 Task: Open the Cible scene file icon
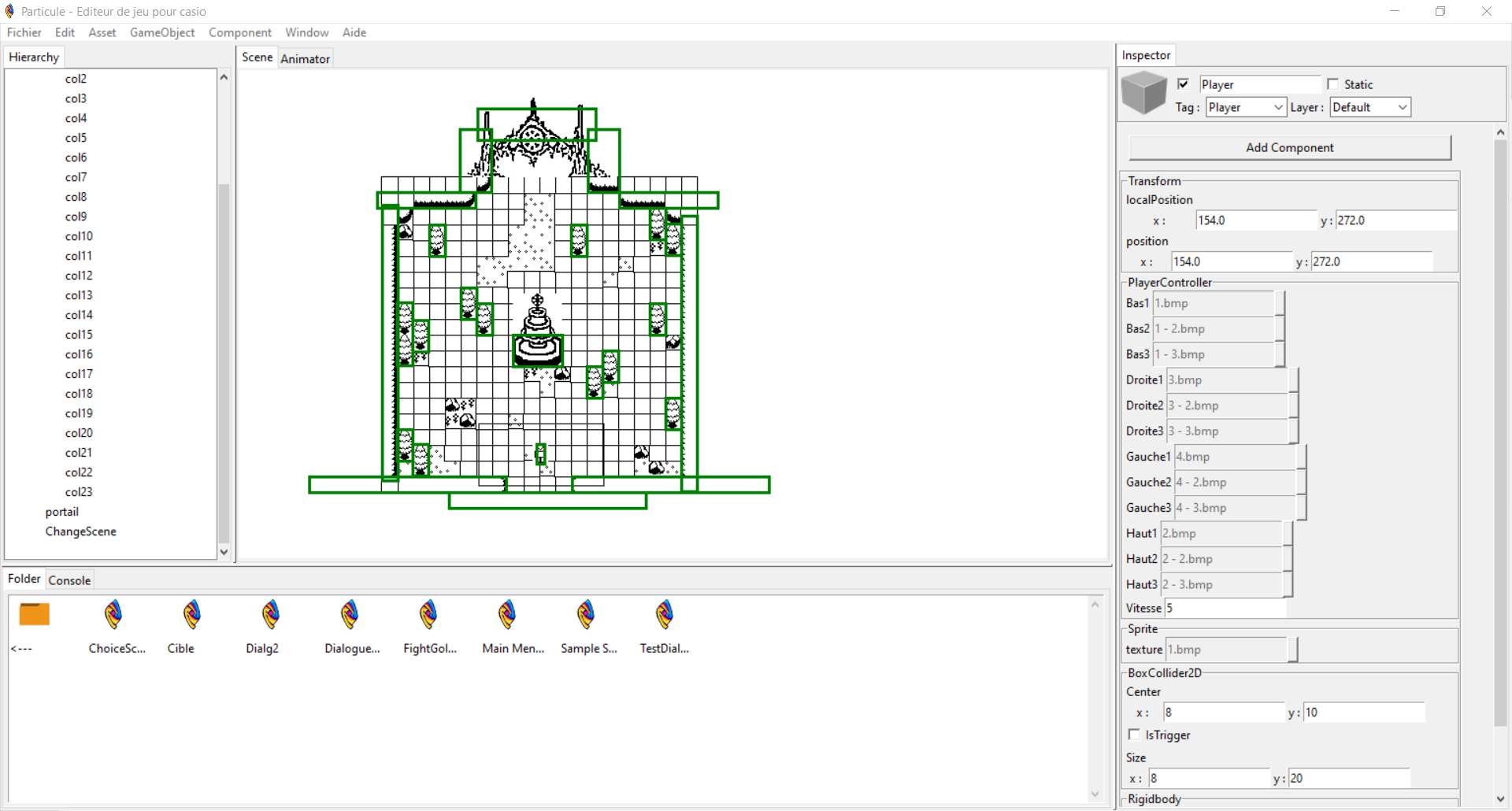[192, 615]
